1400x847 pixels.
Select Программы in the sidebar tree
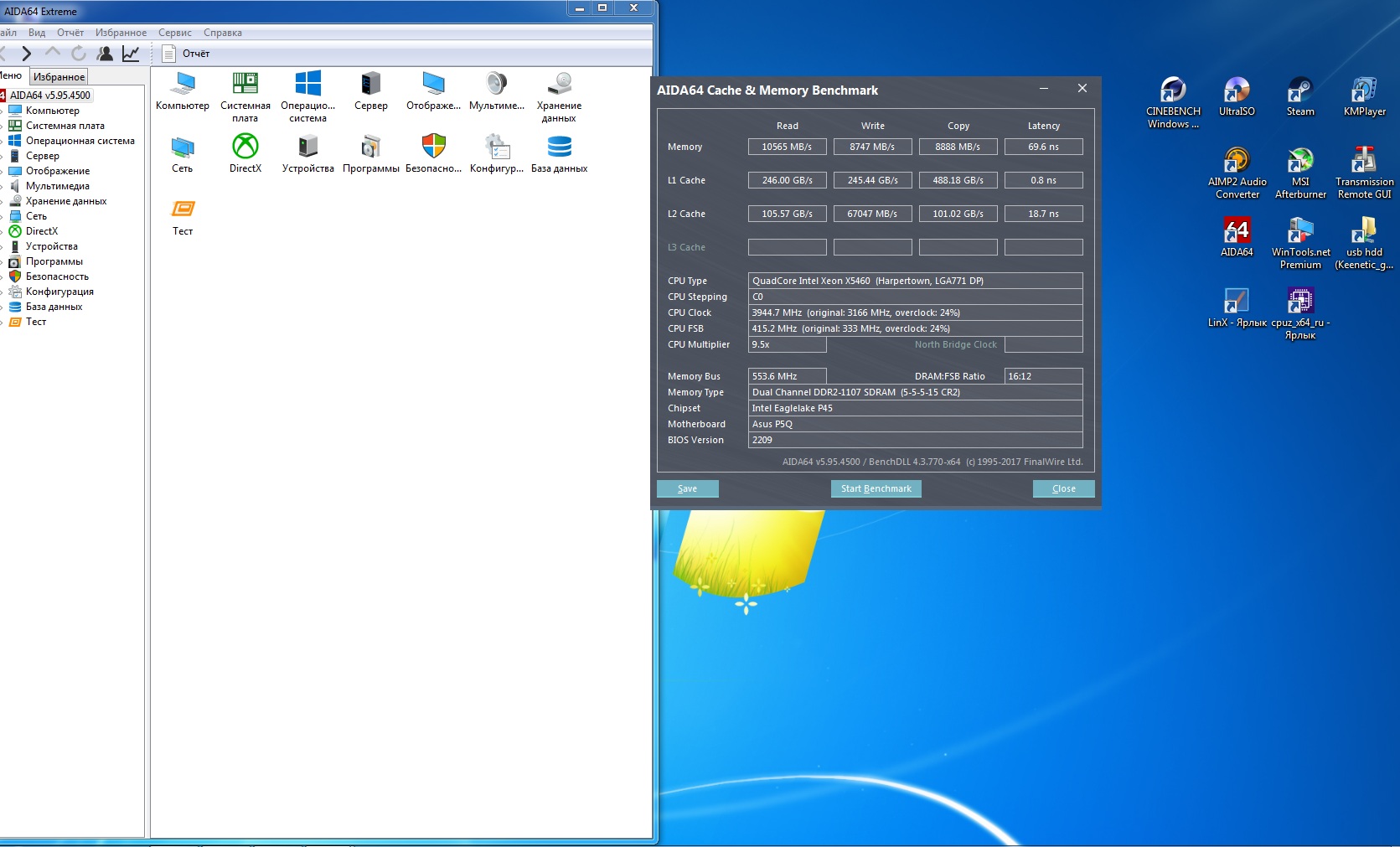point(54,261)
